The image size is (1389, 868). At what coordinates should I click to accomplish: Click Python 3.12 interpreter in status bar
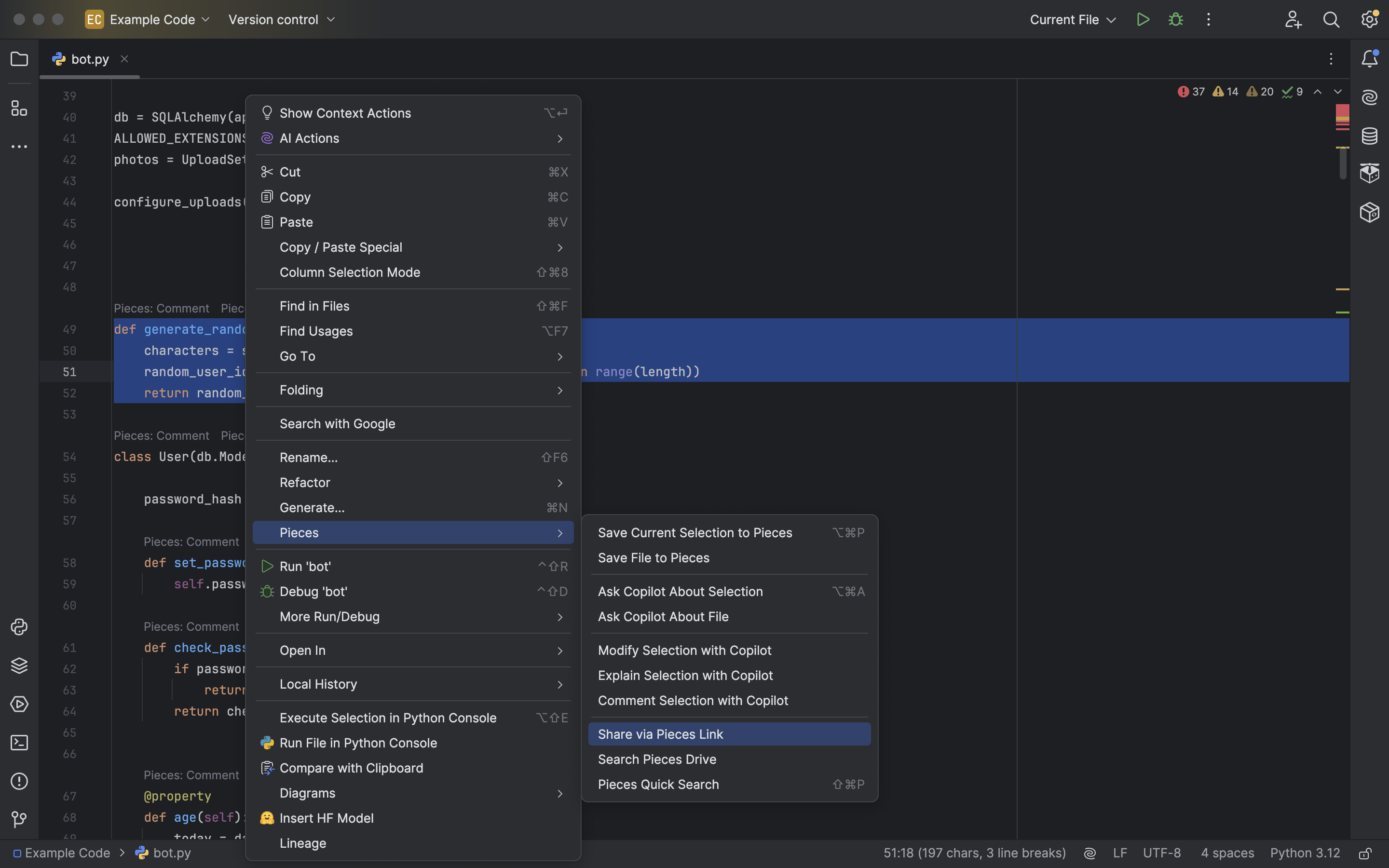click(x=1305, y=853)
